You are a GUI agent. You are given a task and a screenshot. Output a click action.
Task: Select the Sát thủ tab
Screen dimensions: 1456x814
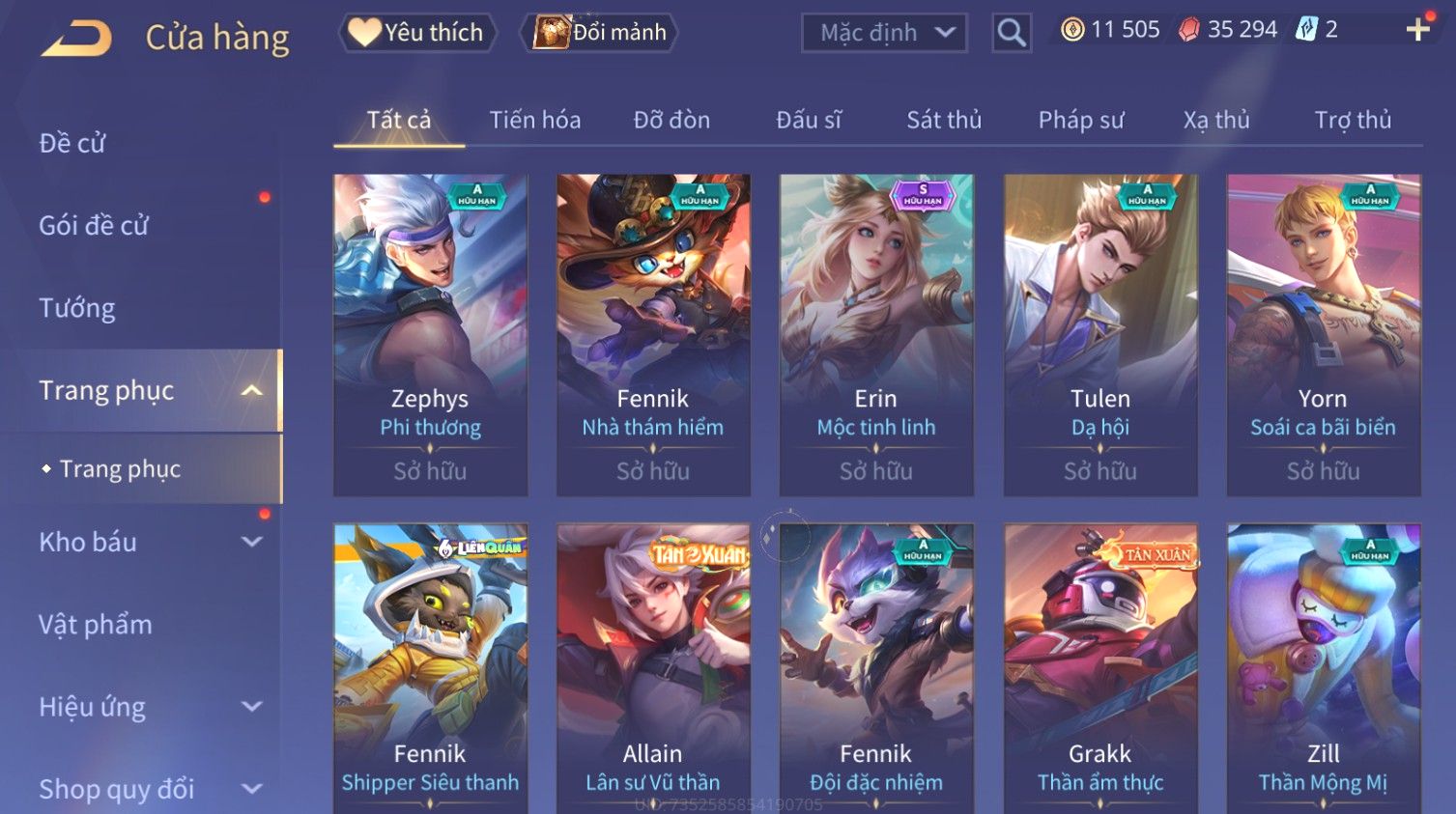tap(943, 120)
